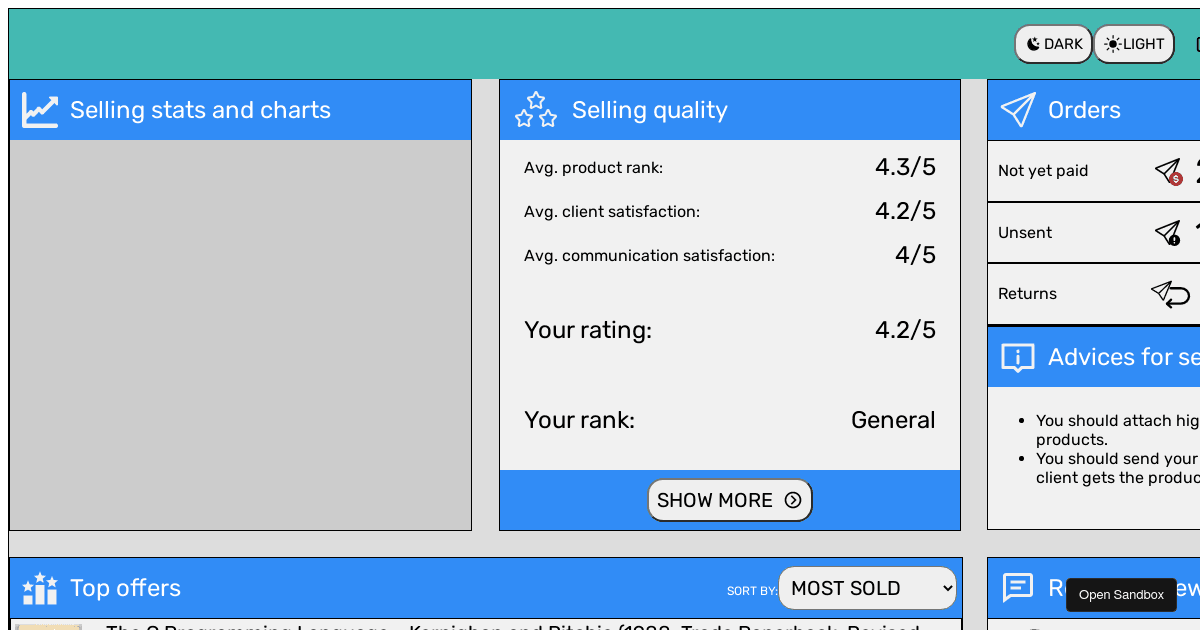Click the stars icon on Selling quality panel
1200x630 pixels.
tap(535, 110)
